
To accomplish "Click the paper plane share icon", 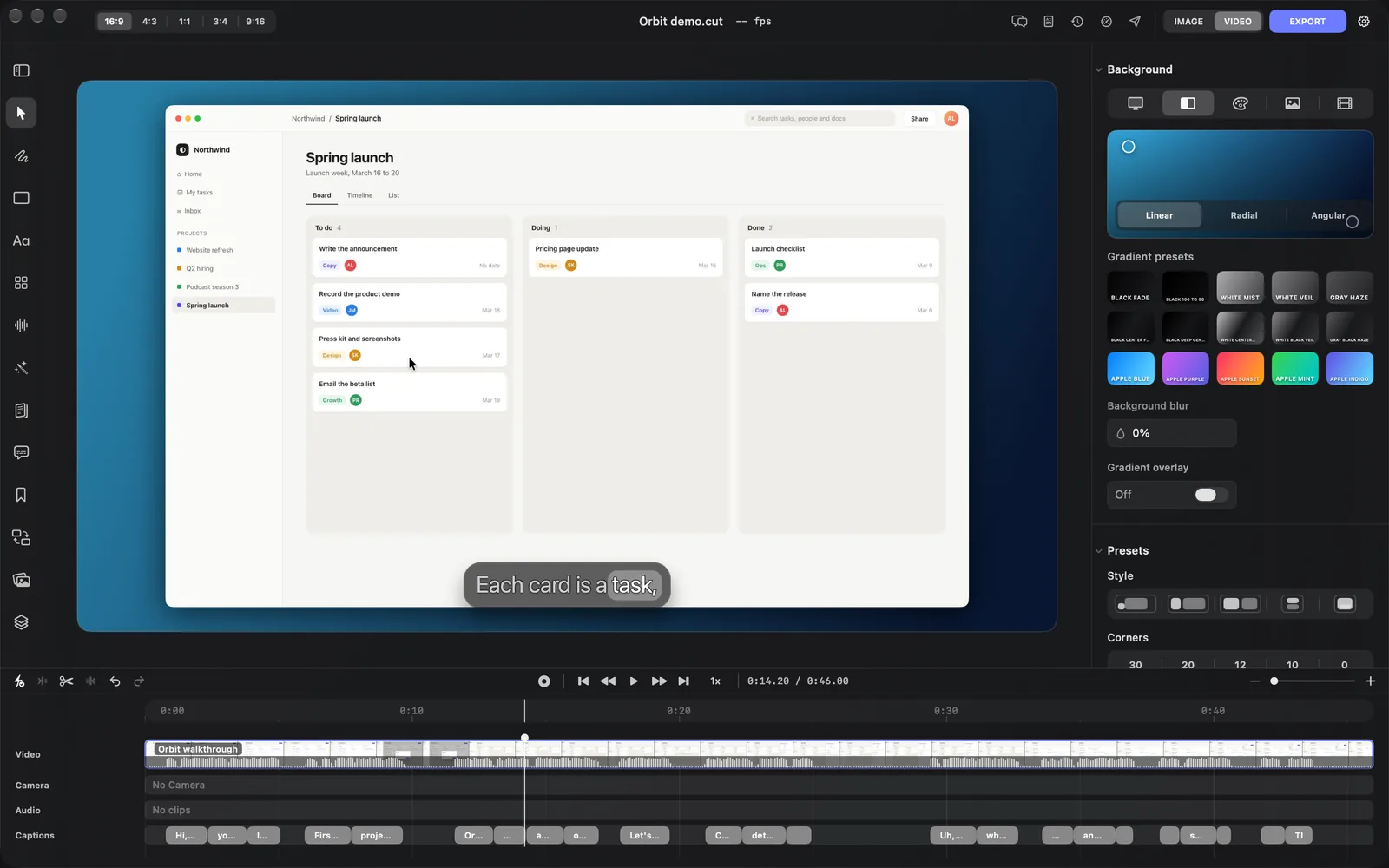I will click(x=1135, y=22).
